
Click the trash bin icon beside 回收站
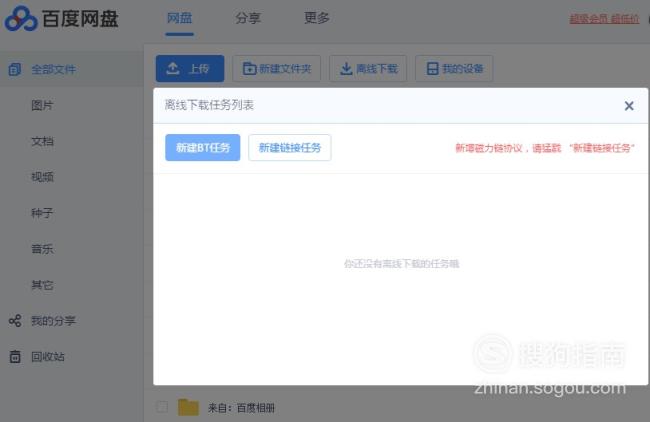point(15,357)
